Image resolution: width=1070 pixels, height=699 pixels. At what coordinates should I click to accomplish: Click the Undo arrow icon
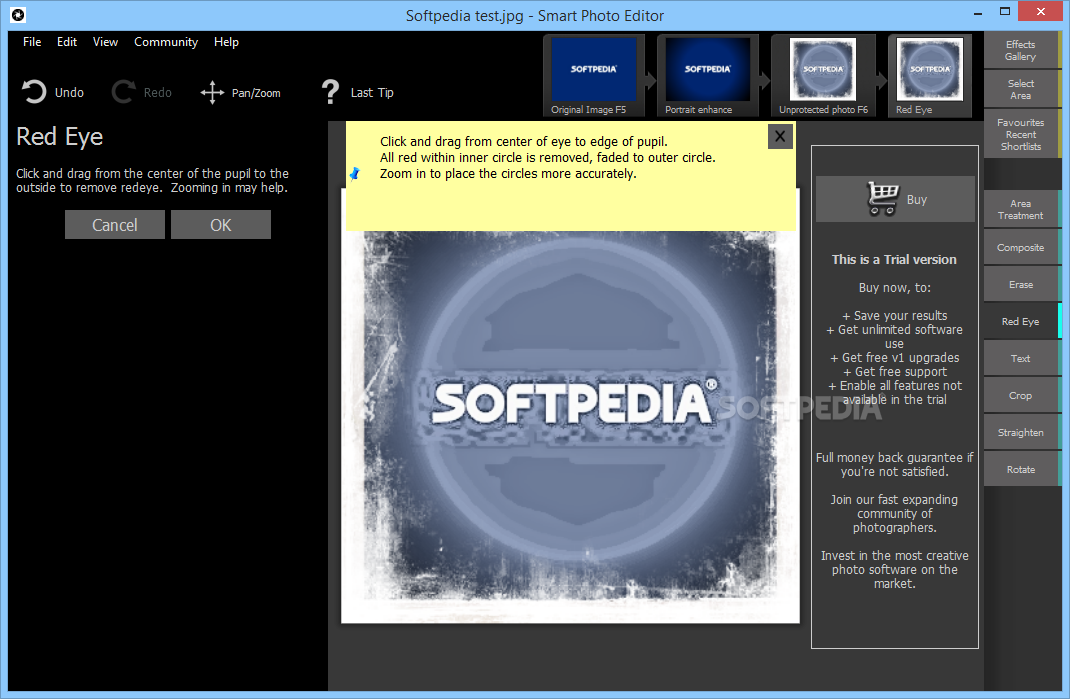(x=33, y=91)
